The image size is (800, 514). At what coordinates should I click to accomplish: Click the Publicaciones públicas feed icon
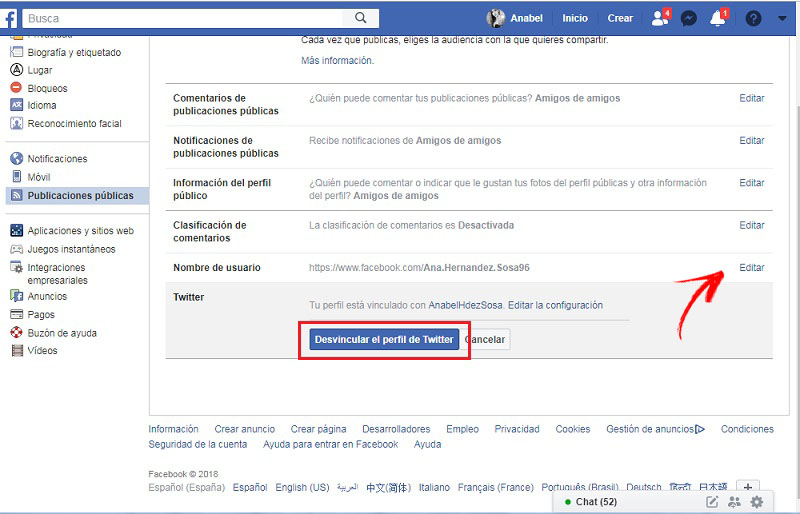(x=17, y=195)
